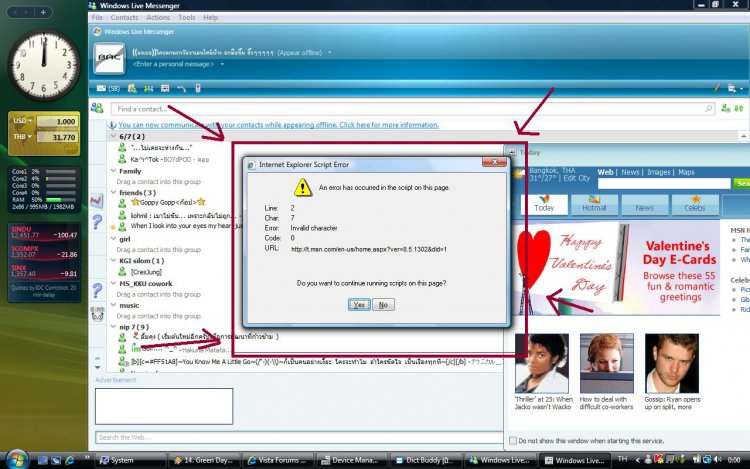Click the BAC display picture

click(x=109, y=58)
